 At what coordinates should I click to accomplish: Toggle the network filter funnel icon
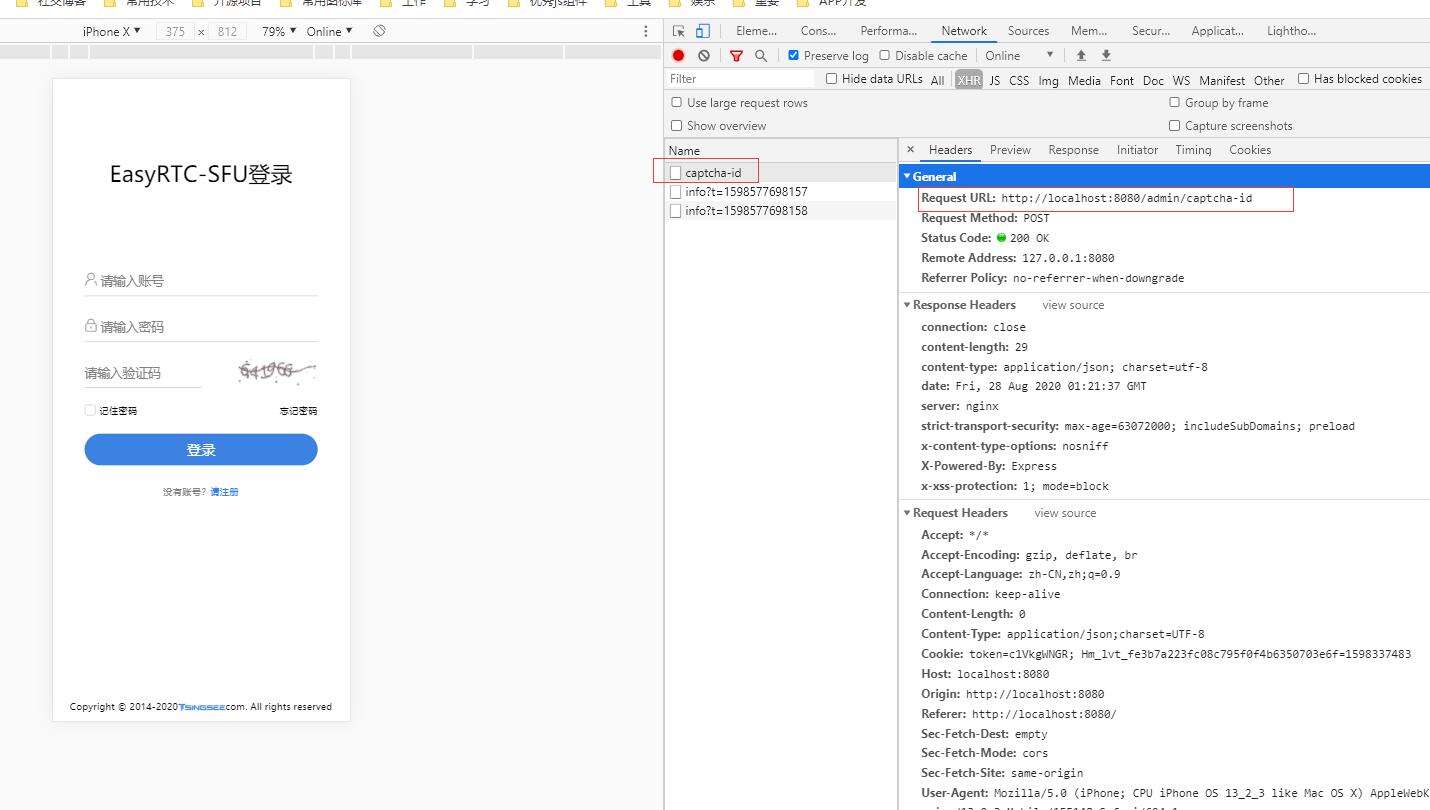click(x=736, y=56)
